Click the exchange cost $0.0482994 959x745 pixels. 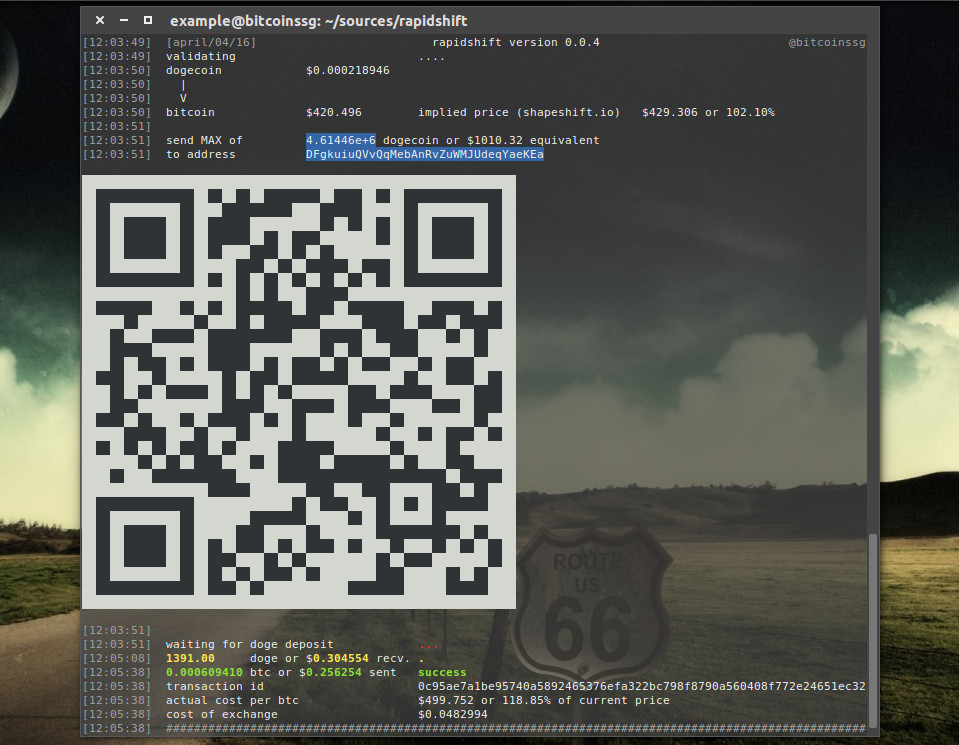coord(453,714)
